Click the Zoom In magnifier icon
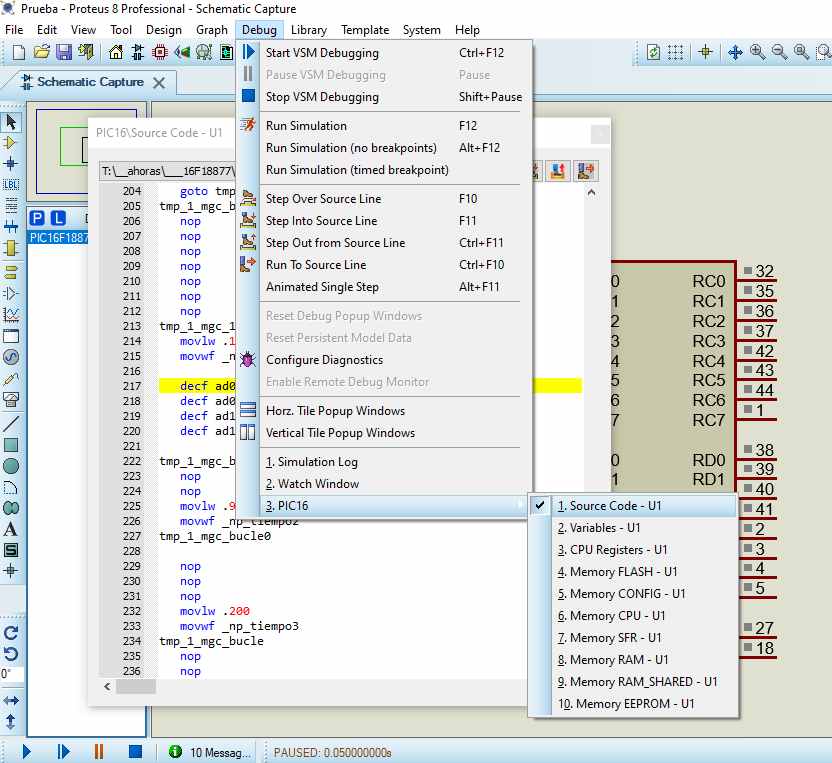The height and width of the screenshot is (763, 832). point(757,52)
